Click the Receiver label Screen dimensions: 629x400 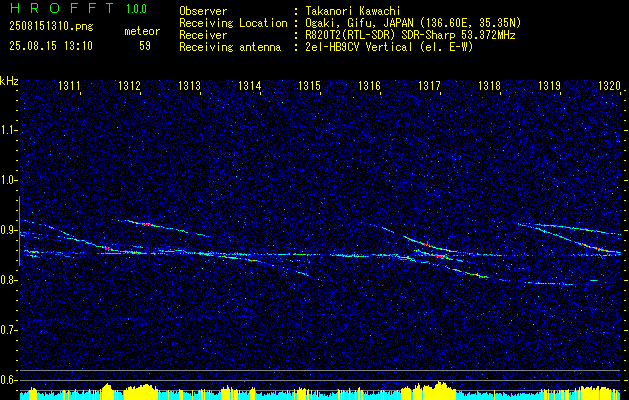[203, 35]
